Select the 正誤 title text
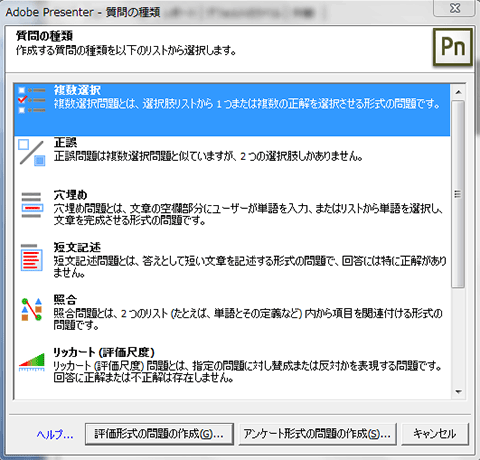 pos(66,142)
